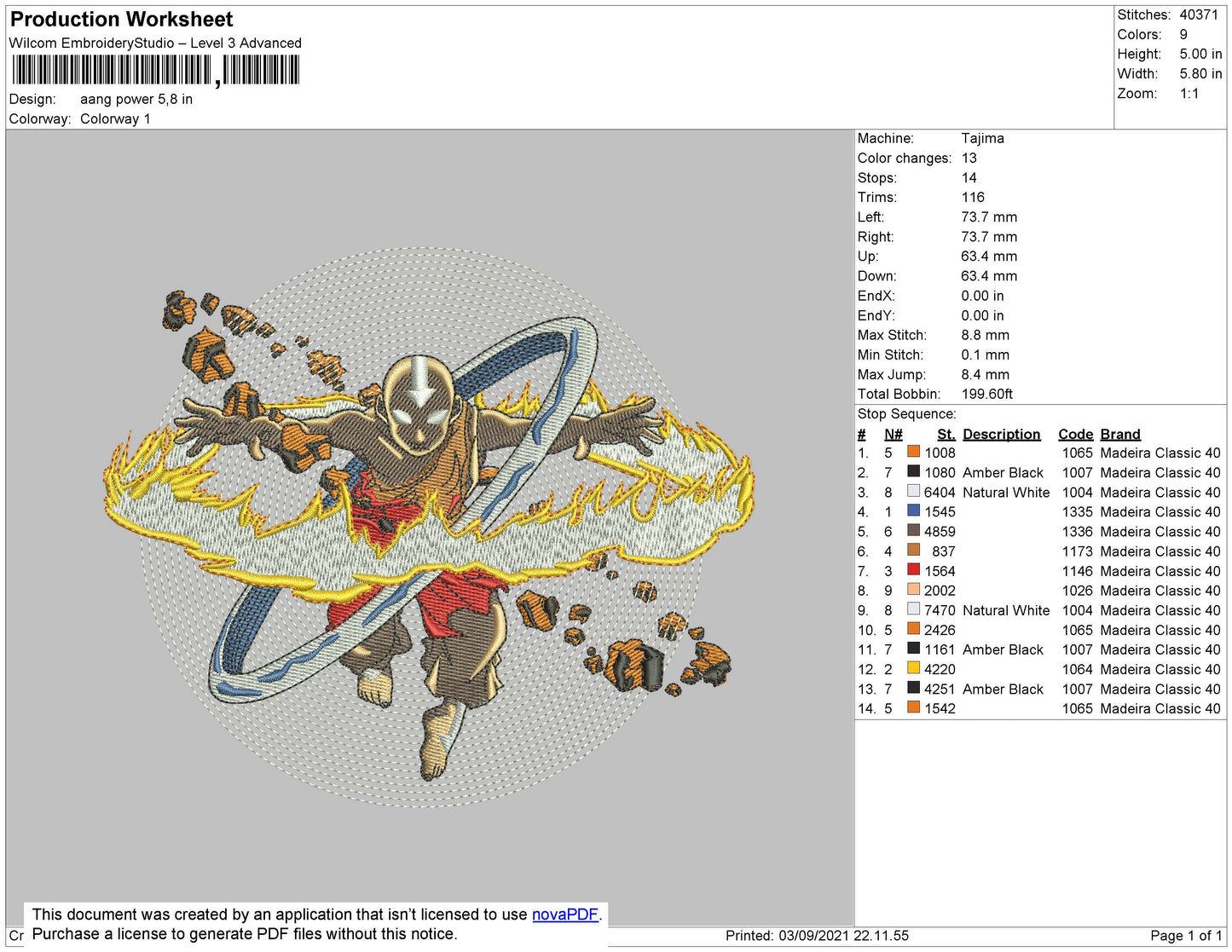Click code 1026 in row 8

(x=1077, y=591)
